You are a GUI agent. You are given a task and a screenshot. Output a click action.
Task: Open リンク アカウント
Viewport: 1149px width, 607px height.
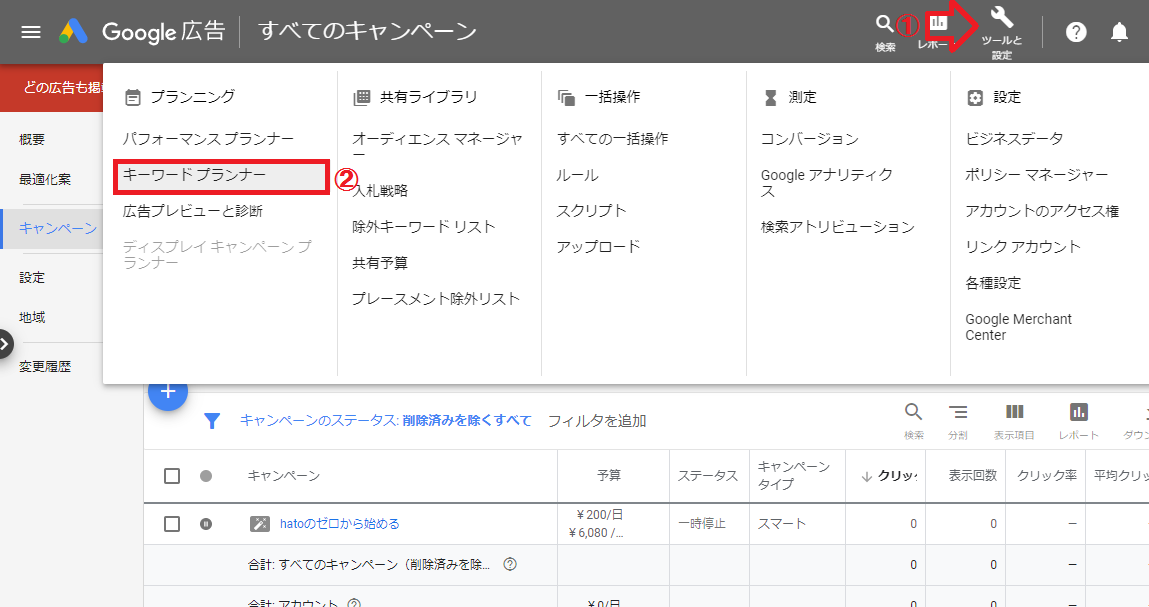[x=1022, y=247]
